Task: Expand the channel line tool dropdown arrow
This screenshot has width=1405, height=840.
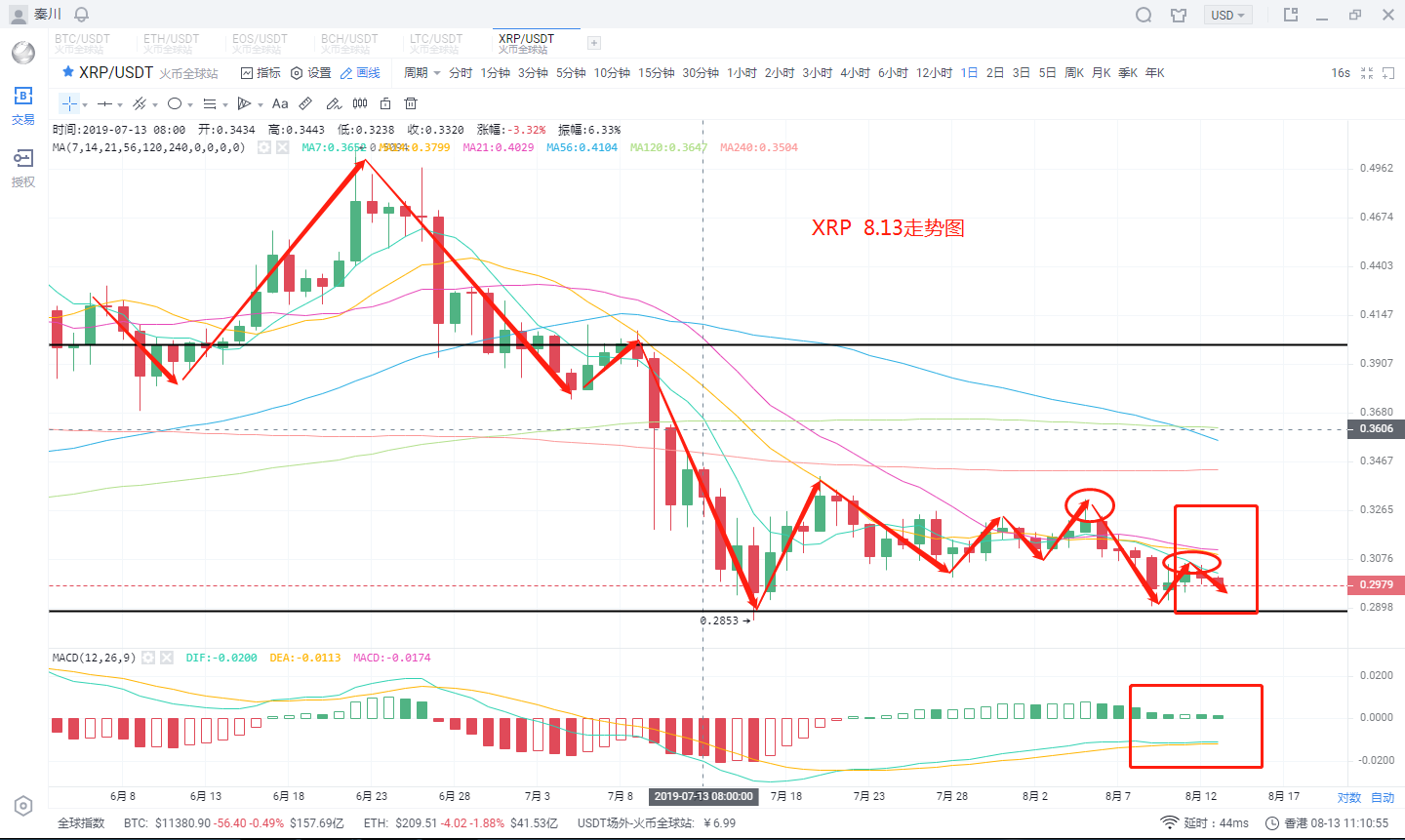Action: coord(155,104)
